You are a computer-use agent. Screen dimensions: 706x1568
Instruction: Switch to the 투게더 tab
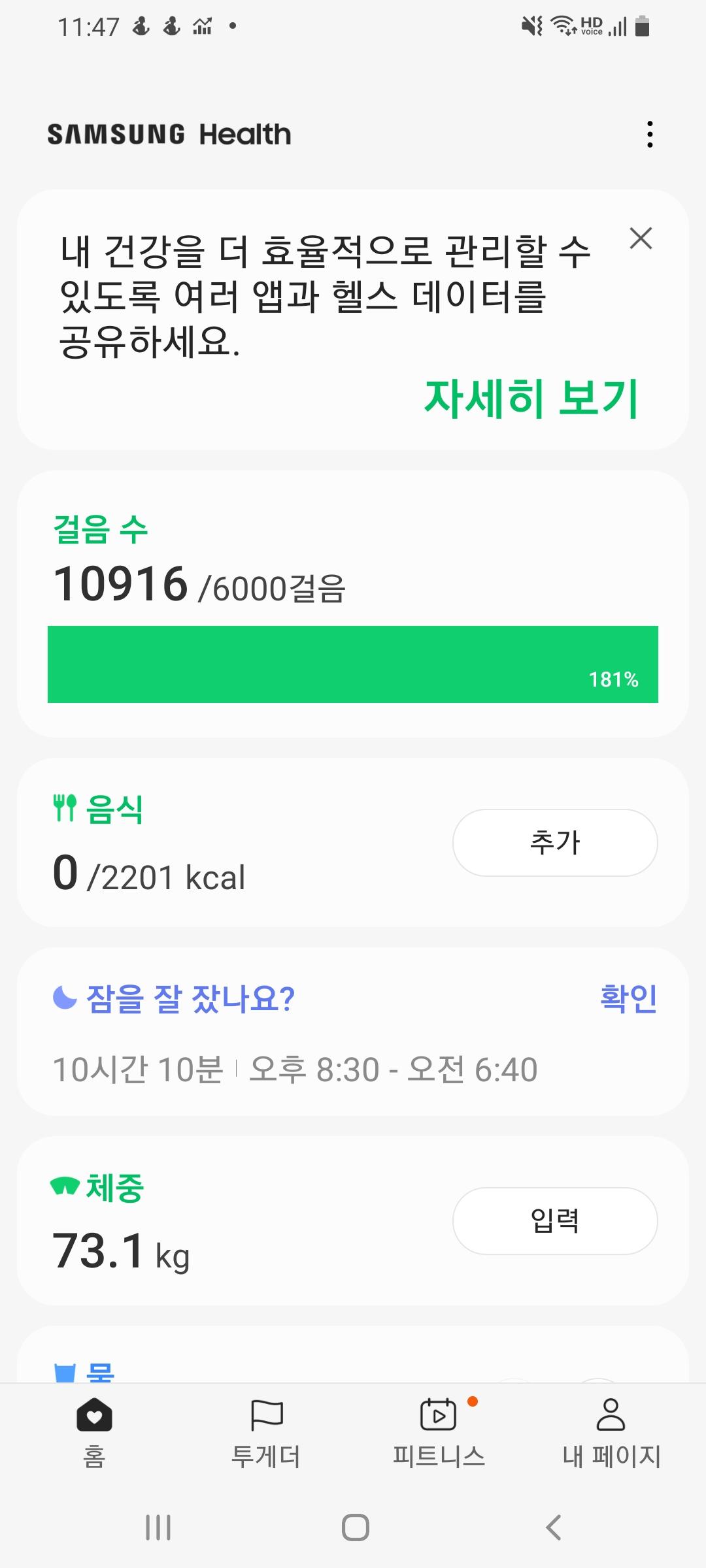266,1431
